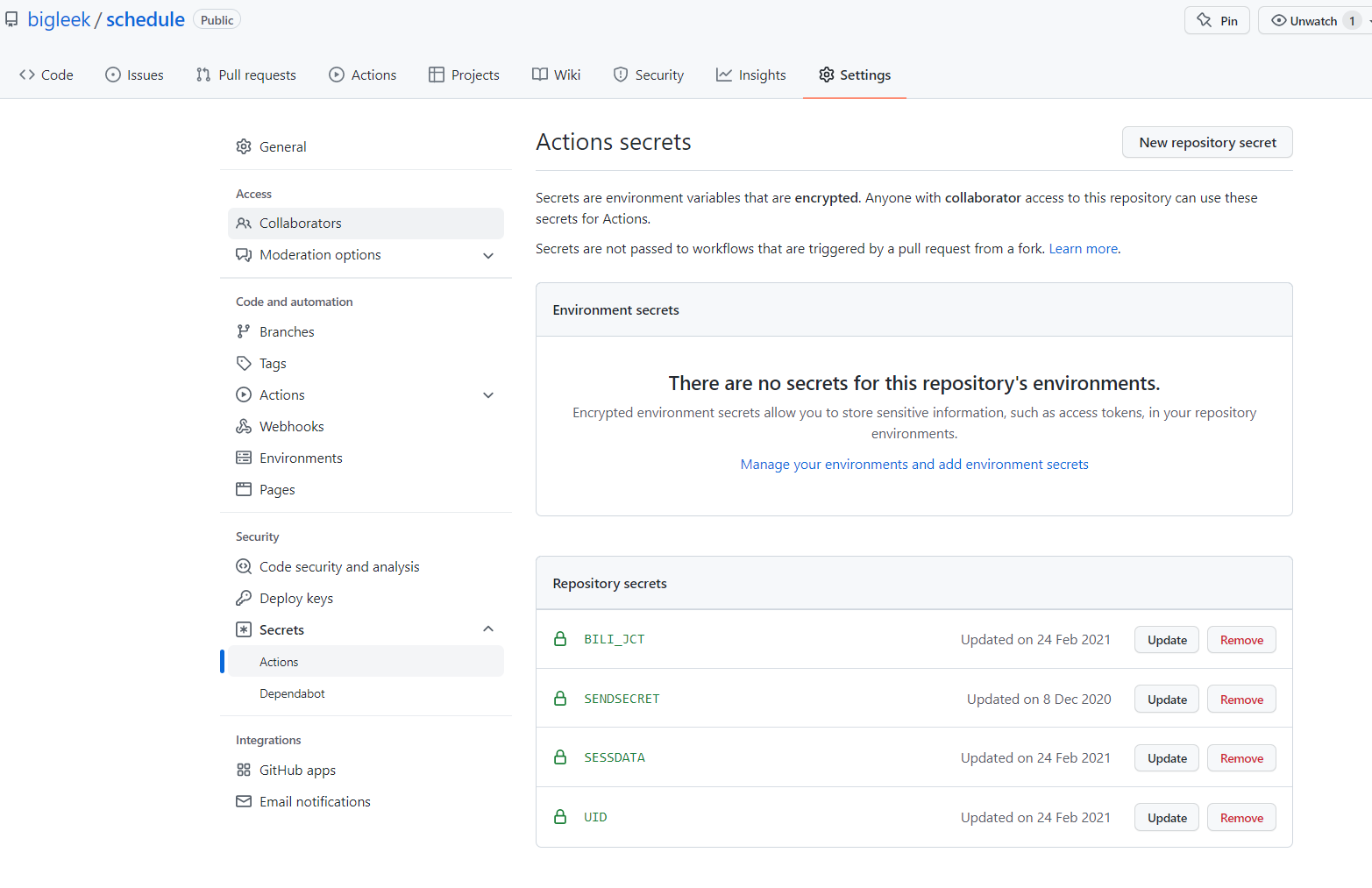Remove the BILI_JCT secret

pyautogui.click(x=1241, y=640)
